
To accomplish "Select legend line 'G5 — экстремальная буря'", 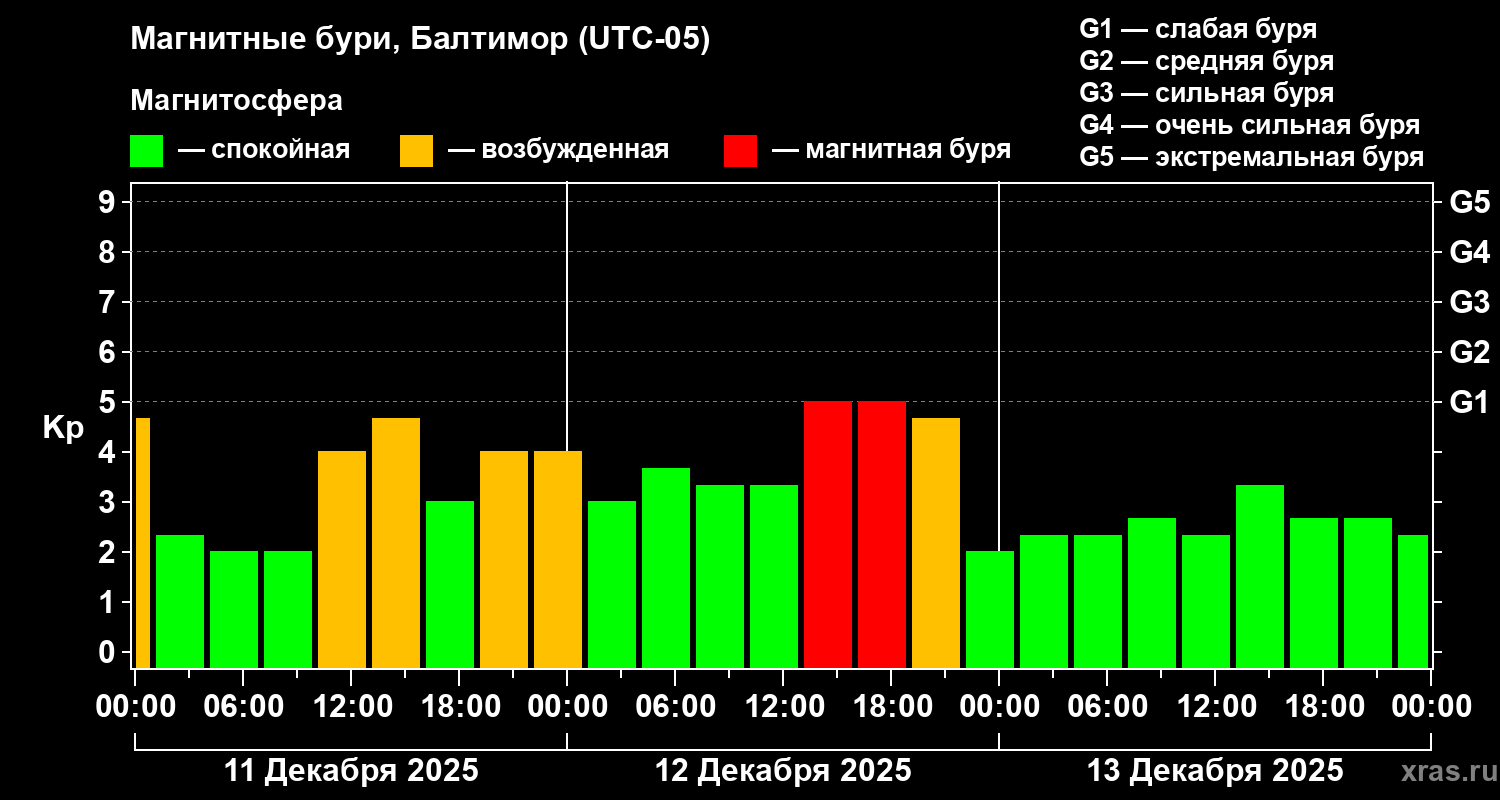I will 1251,157.
